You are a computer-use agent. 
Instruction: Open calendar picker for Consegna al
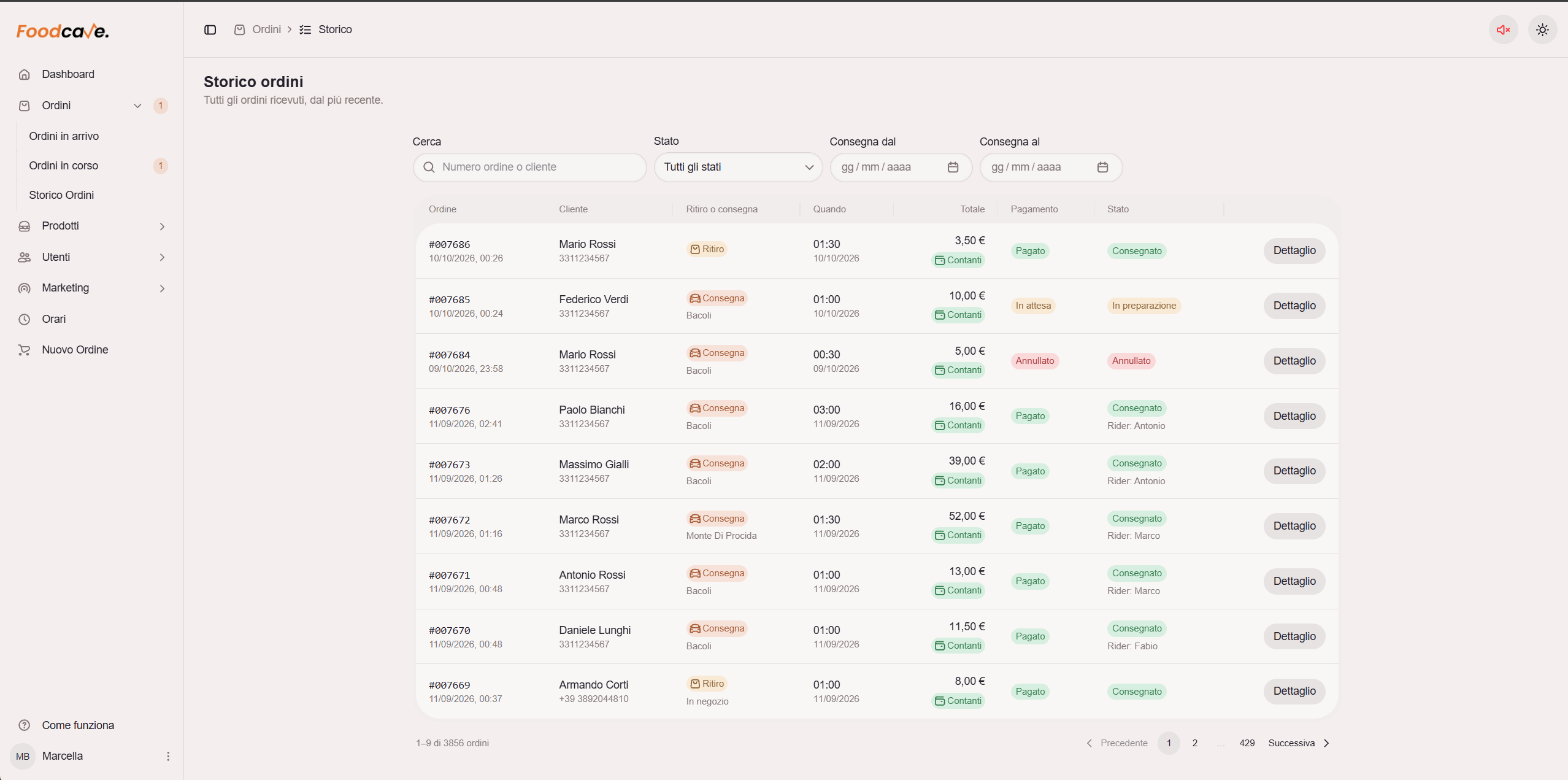(1102, 167)
